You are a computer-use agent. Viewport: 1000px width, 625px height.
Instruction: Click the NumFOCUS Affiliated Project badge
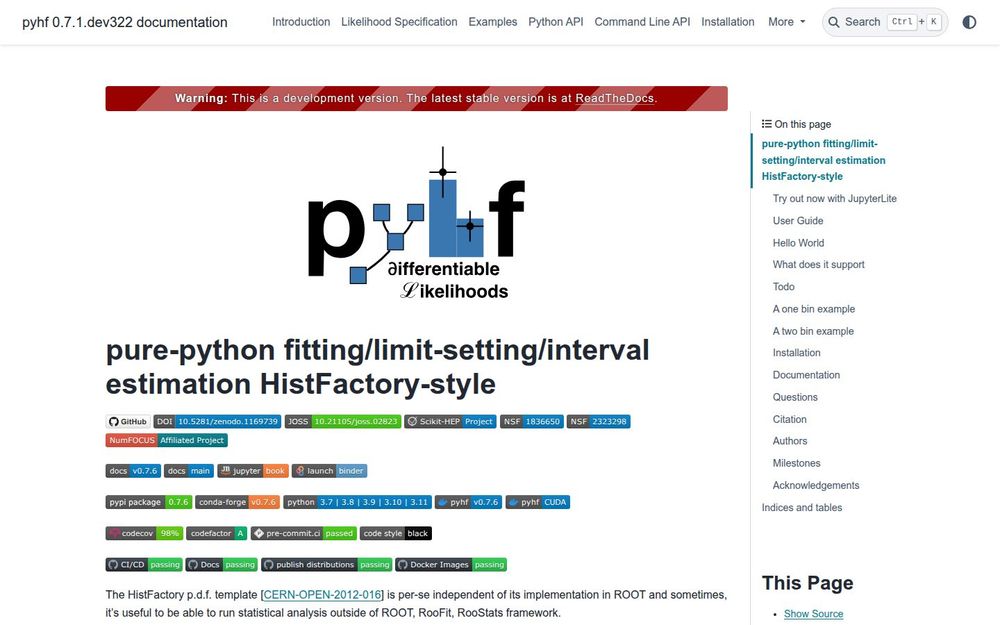165,439
